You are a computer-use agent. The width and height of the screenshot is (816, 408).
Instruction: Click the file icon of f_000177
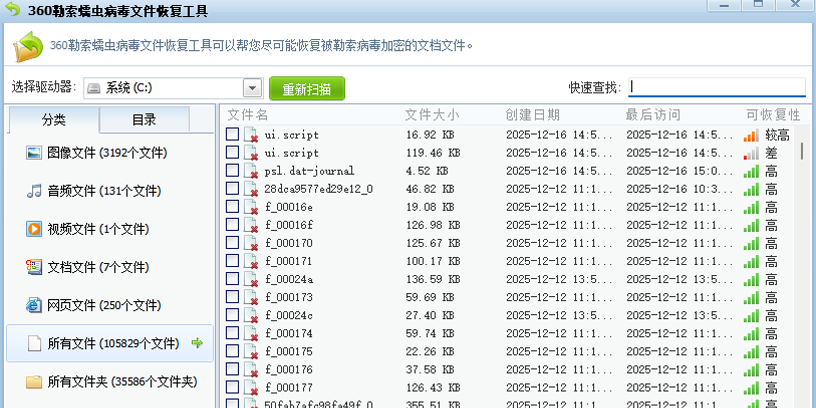pyautogui.click(x=251, y=387)
